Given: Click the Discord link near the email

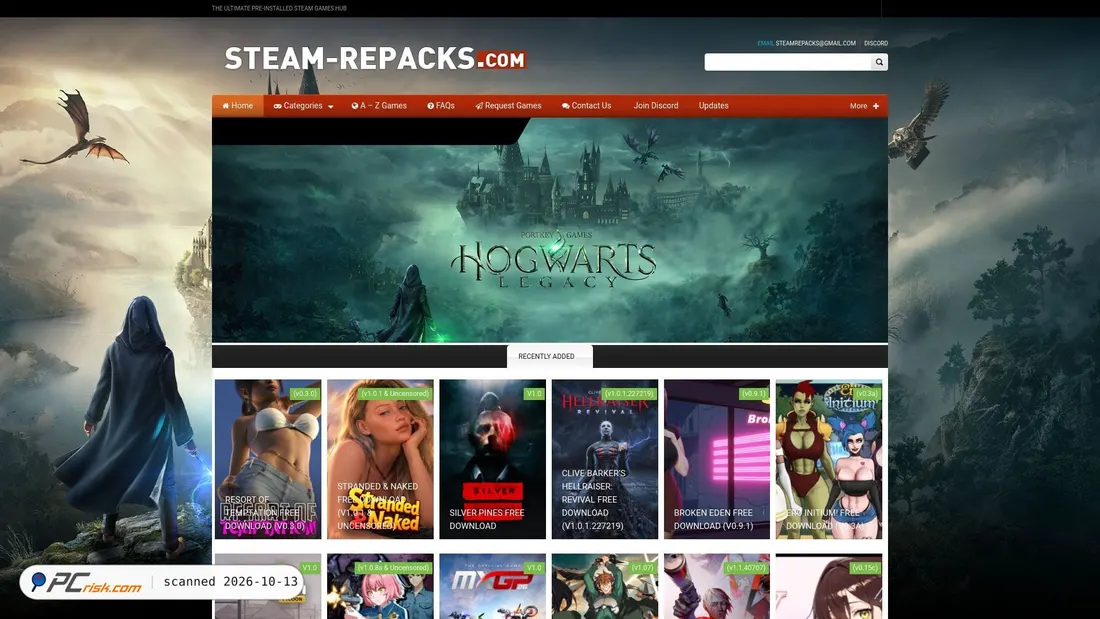Looking at the screenshot, I should [x=876, y=44].
